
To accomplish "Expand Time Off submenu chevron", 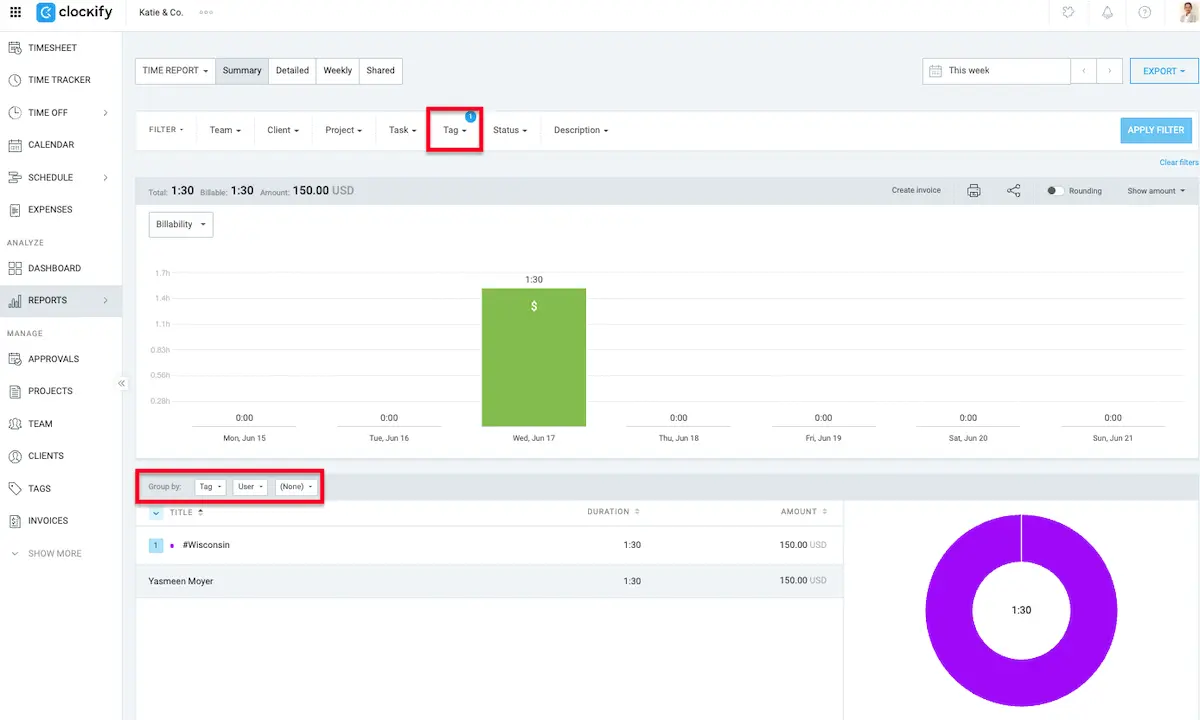I will pos(106,113).
